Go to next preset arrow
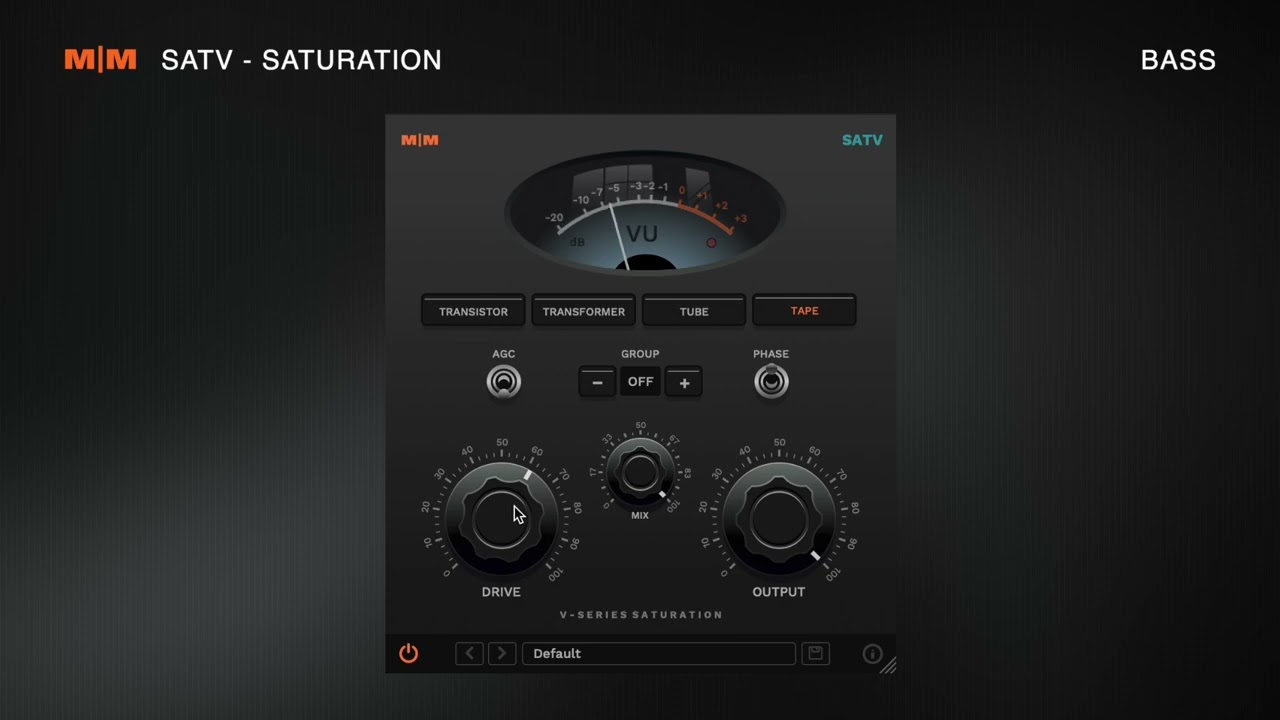Image resolution: width=1280 pixels, height=720 pixels. pos(502,653)
